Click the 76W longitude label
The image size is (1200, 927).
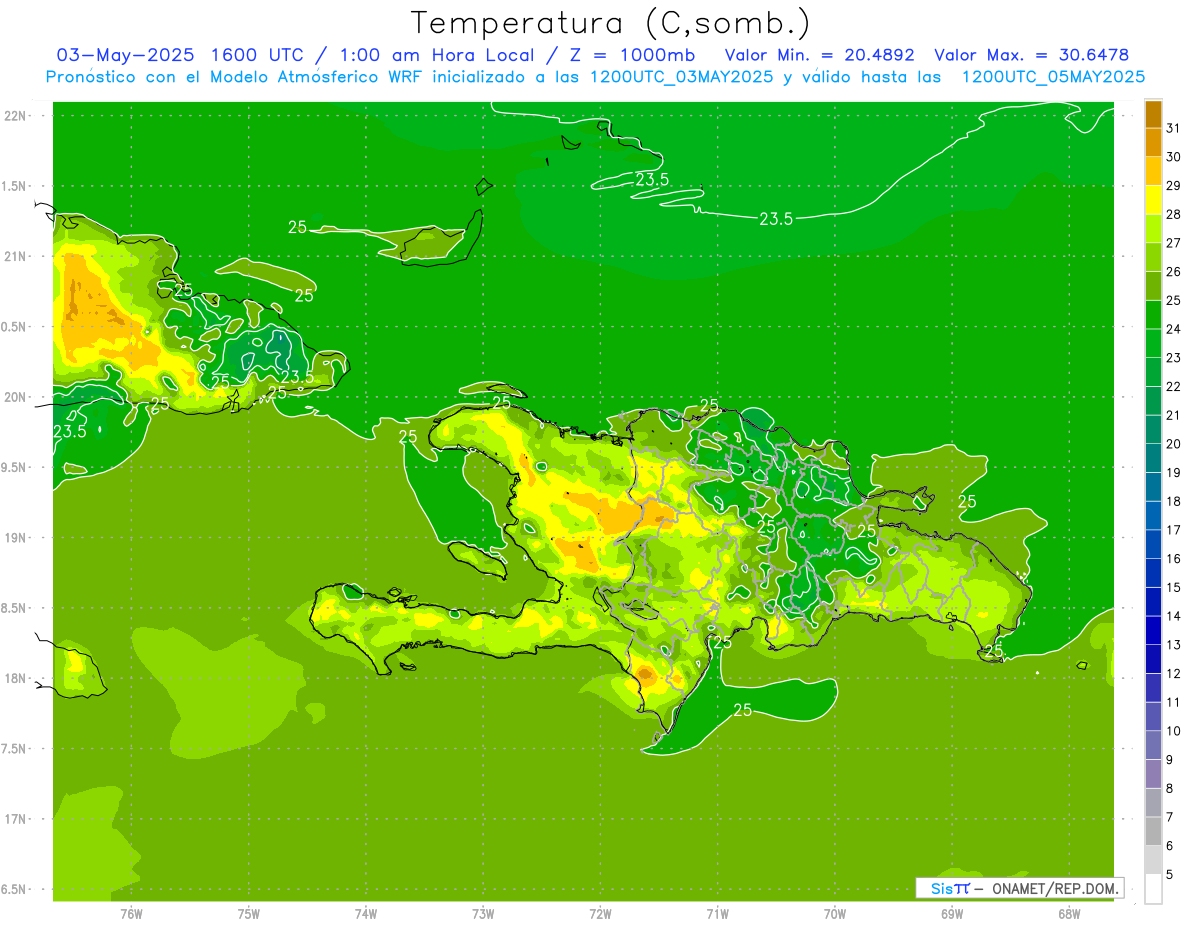tap(131, 913)
